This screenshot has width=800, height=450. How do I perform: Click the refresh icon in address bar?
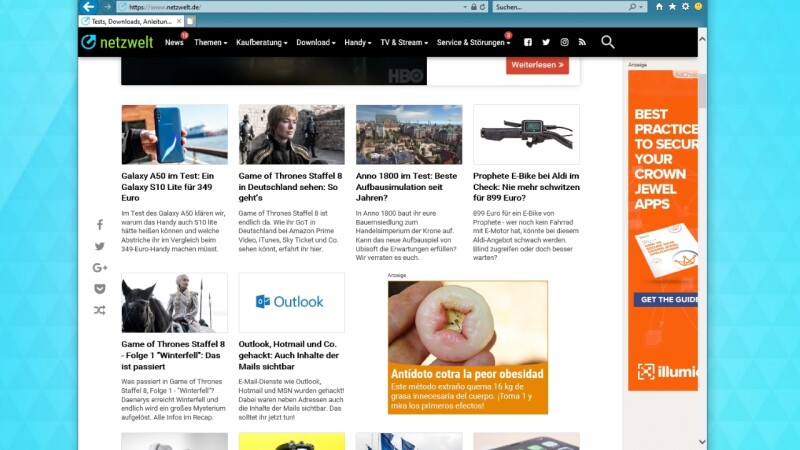coord(482,7)
